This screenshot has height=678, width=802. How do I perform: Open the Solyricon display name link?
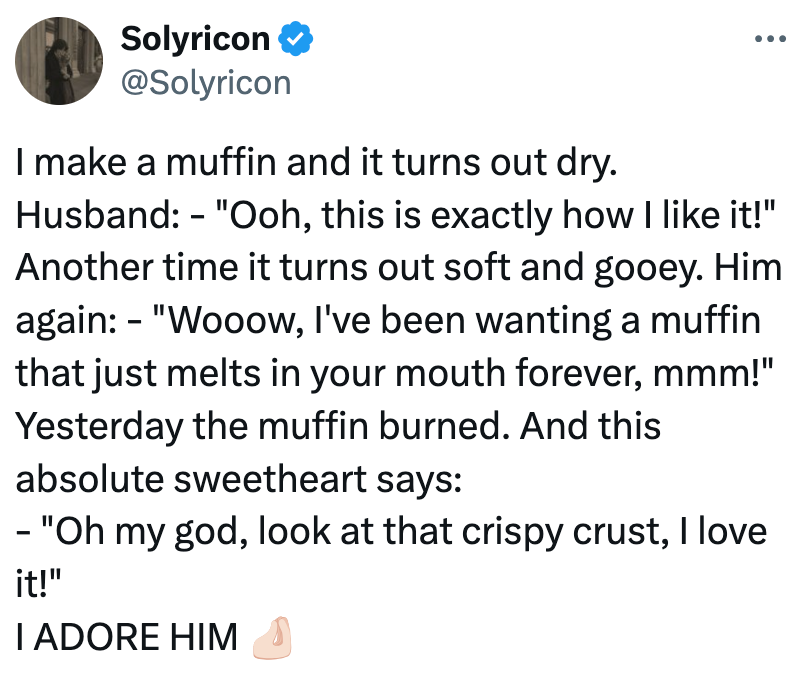[x=195, y=40]
